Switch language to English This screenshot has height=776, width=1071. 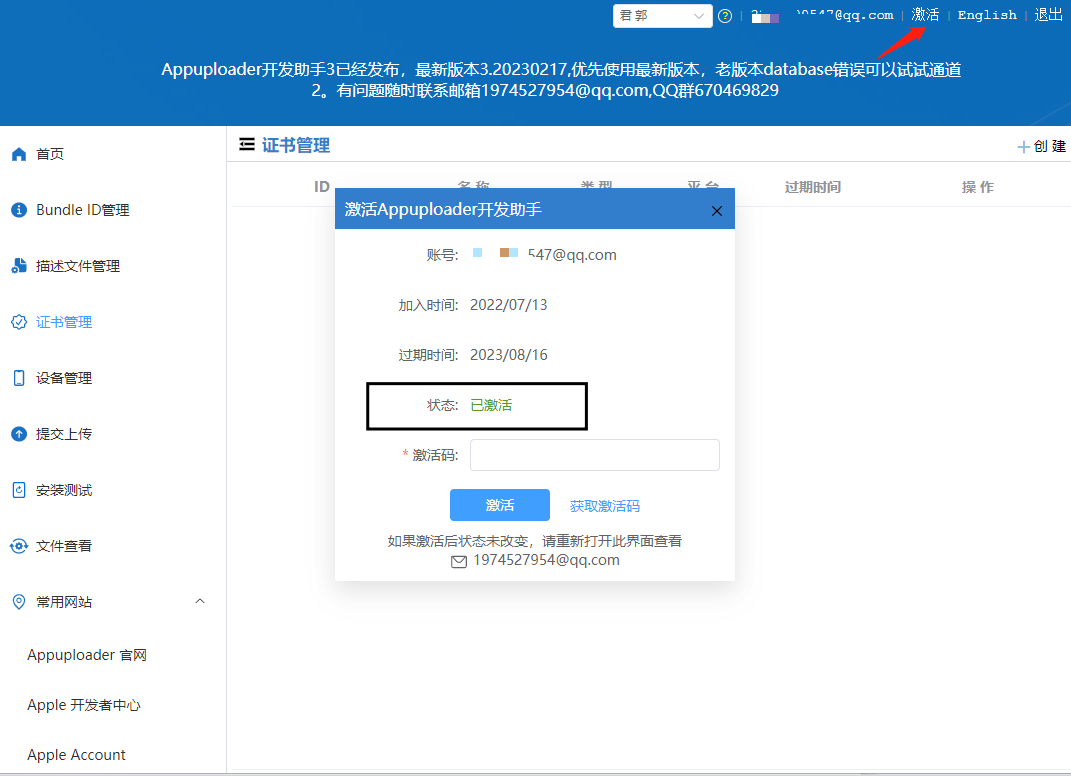[x=987, y=15]
